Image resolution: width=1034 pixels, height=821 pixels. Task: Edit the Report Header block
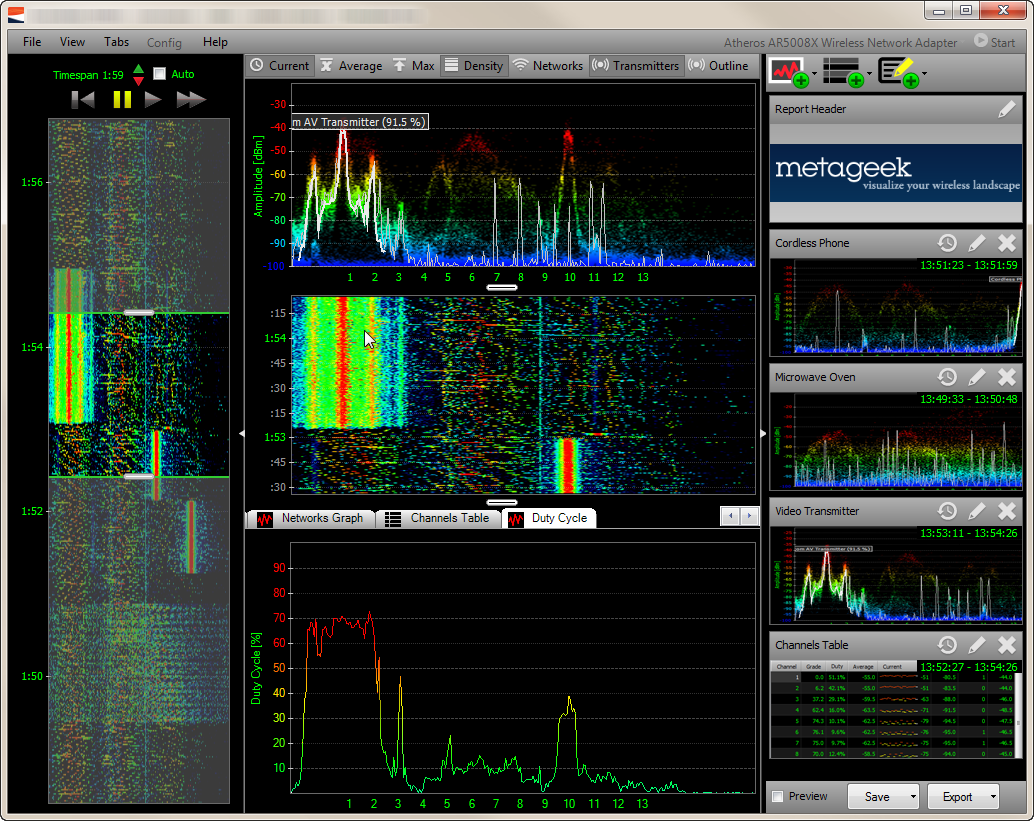1006,110
